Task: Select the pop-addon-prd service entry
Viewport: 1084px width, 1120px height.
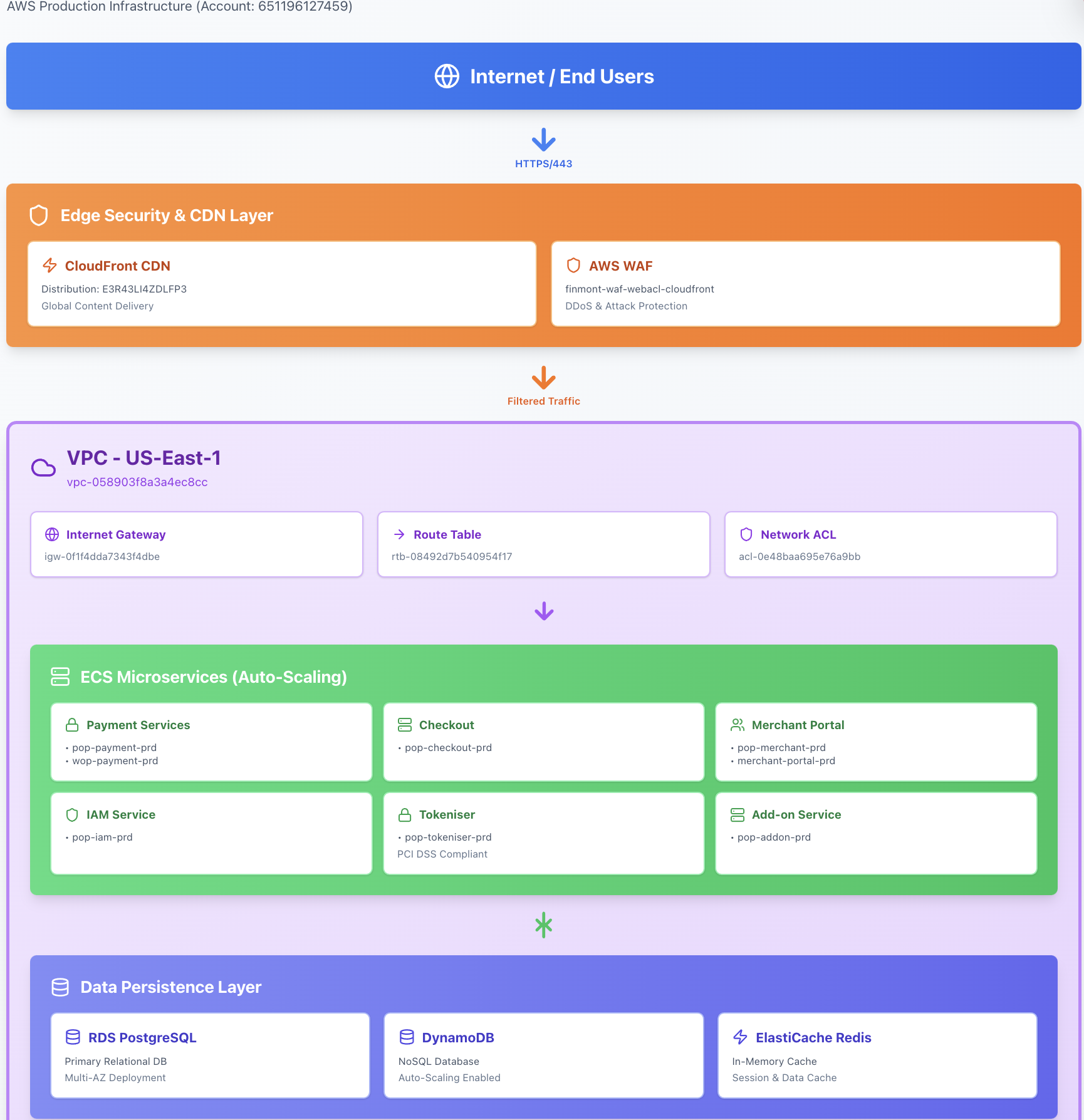Action: click(x=774, y=837)
